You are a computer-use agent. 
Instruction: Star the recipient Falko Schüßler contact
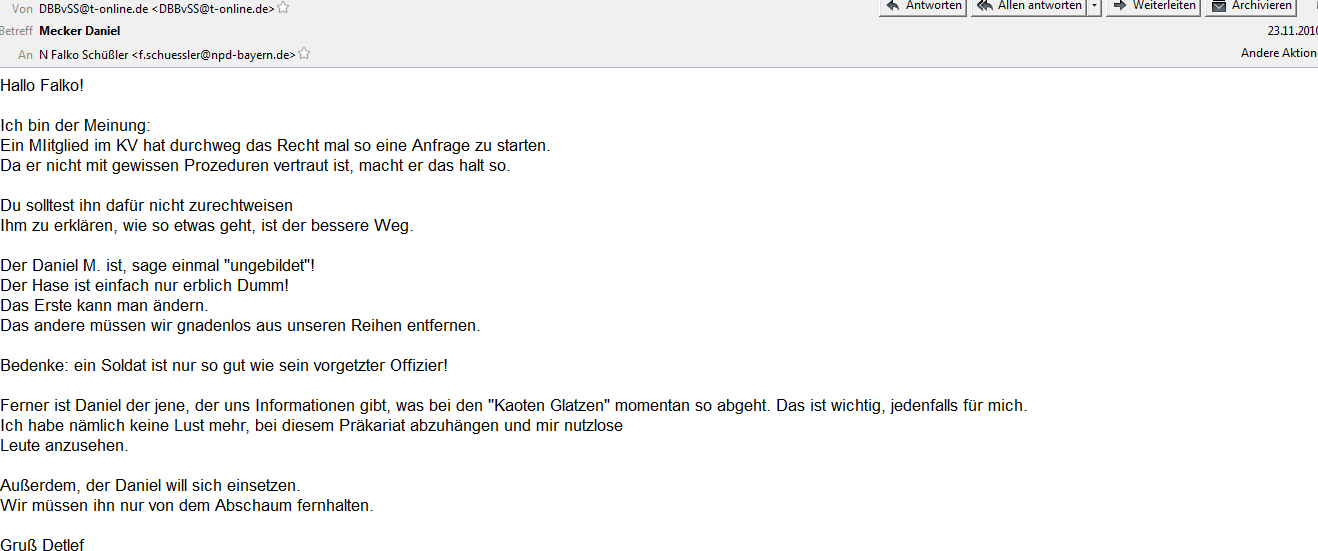(x=304, y=54)
